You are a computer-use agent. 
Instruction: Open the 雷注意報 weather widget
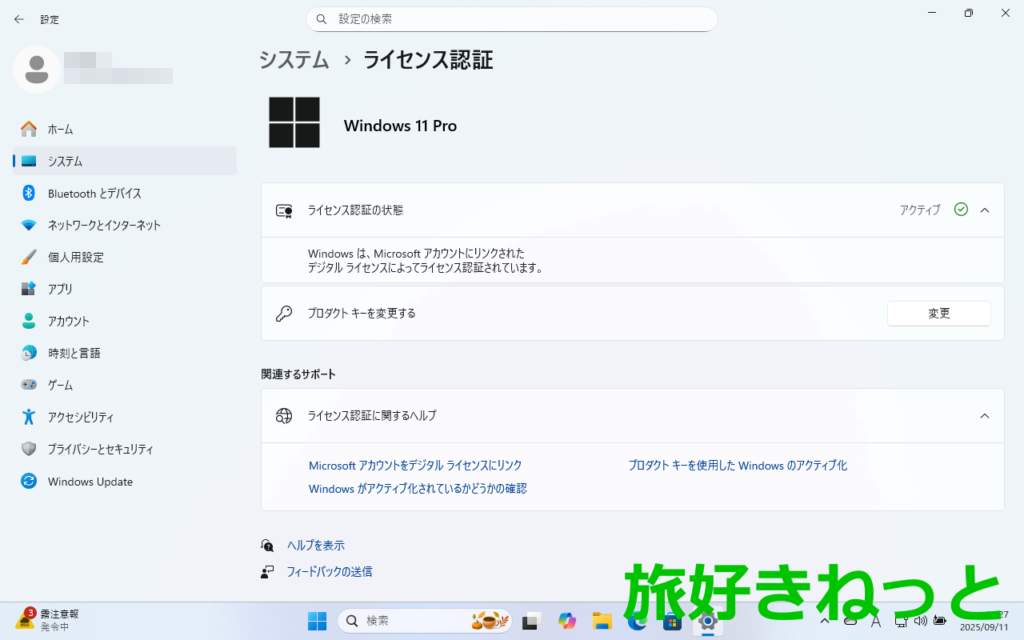[x=47, y=620]
